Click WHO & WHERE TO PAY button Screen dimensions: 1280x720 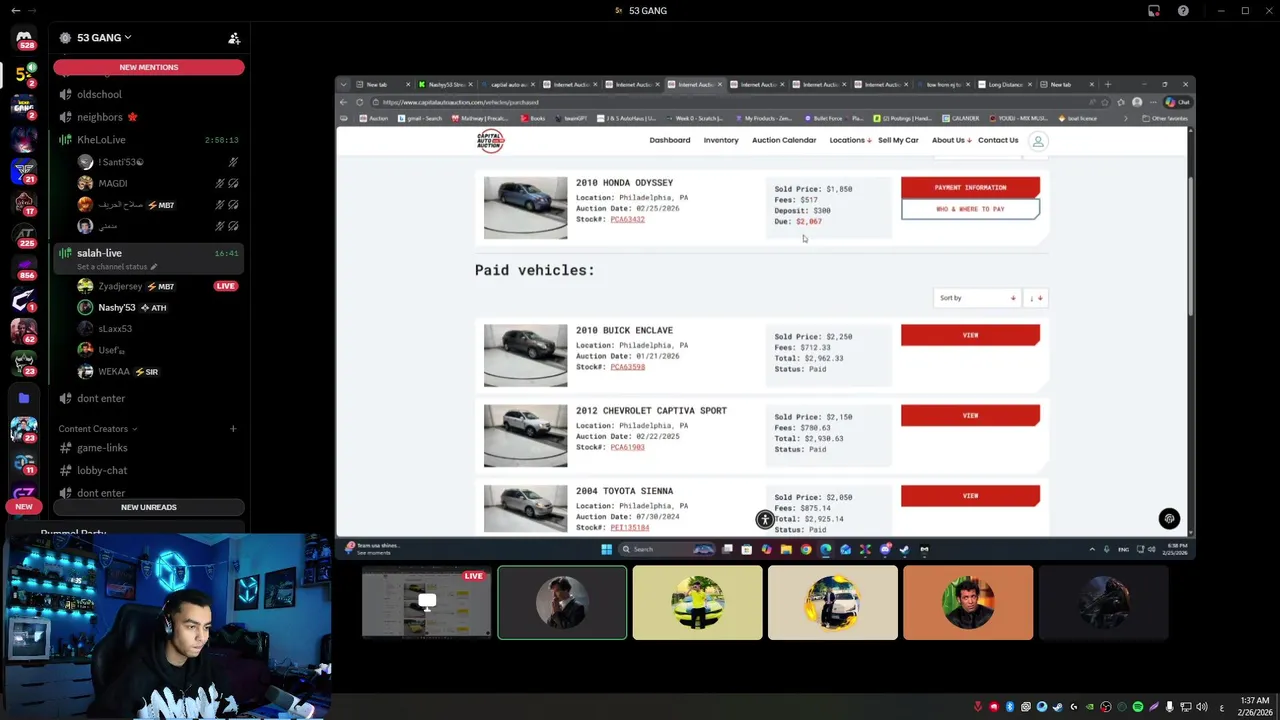pyautogui.click(x=970, y=209)
